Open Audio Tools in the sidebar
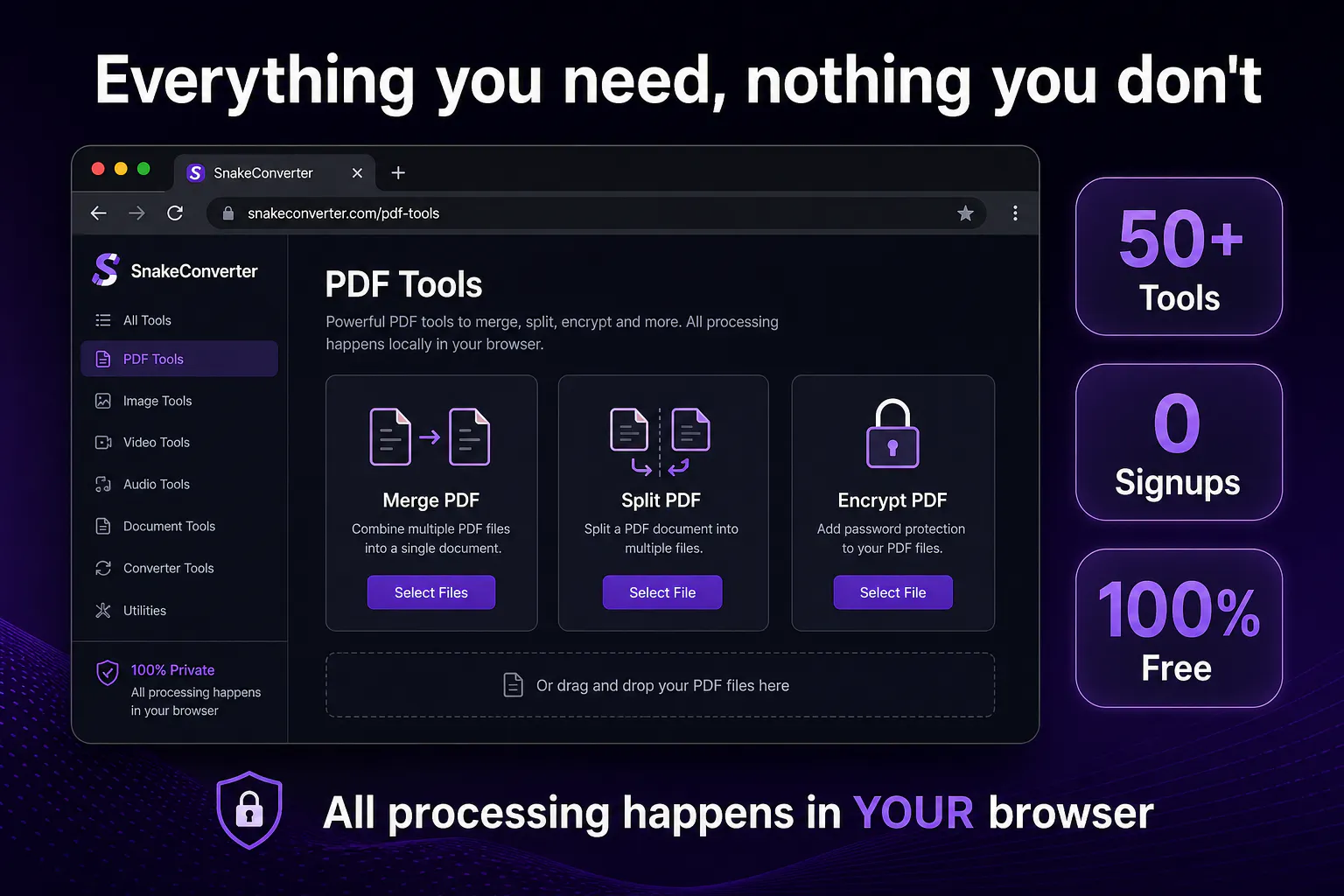1344x896 pixels. [179, 484]
